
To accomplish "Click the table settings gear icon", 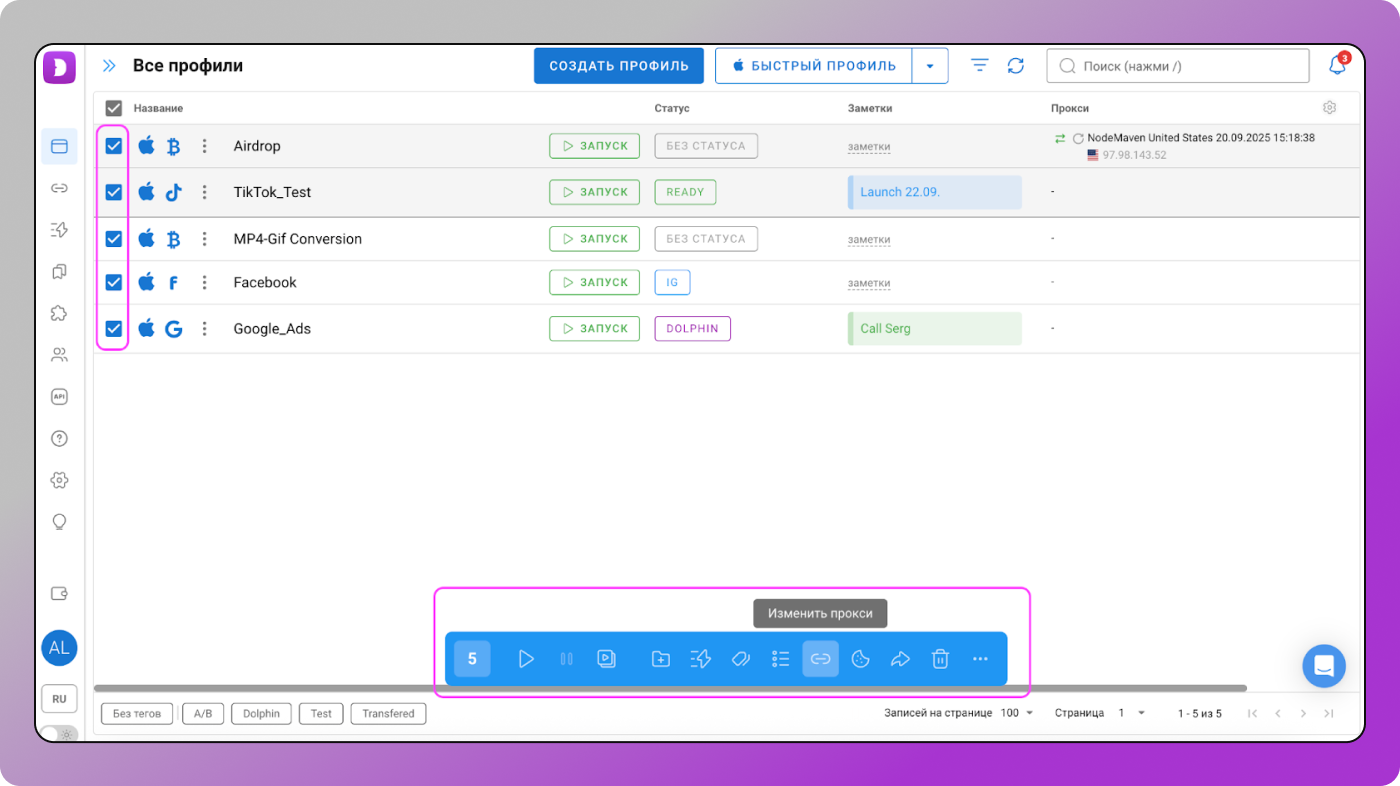I will pyautogui.click(x=1329, y=108).
